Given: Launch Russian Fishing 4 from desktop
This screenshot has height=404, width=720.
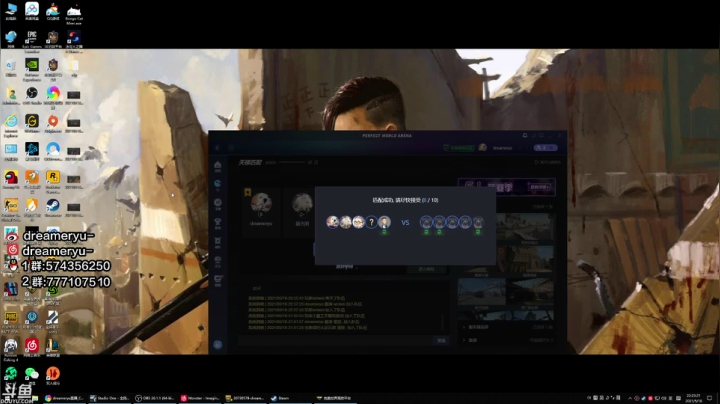Looking at the screenshot, I should [11, 350].
